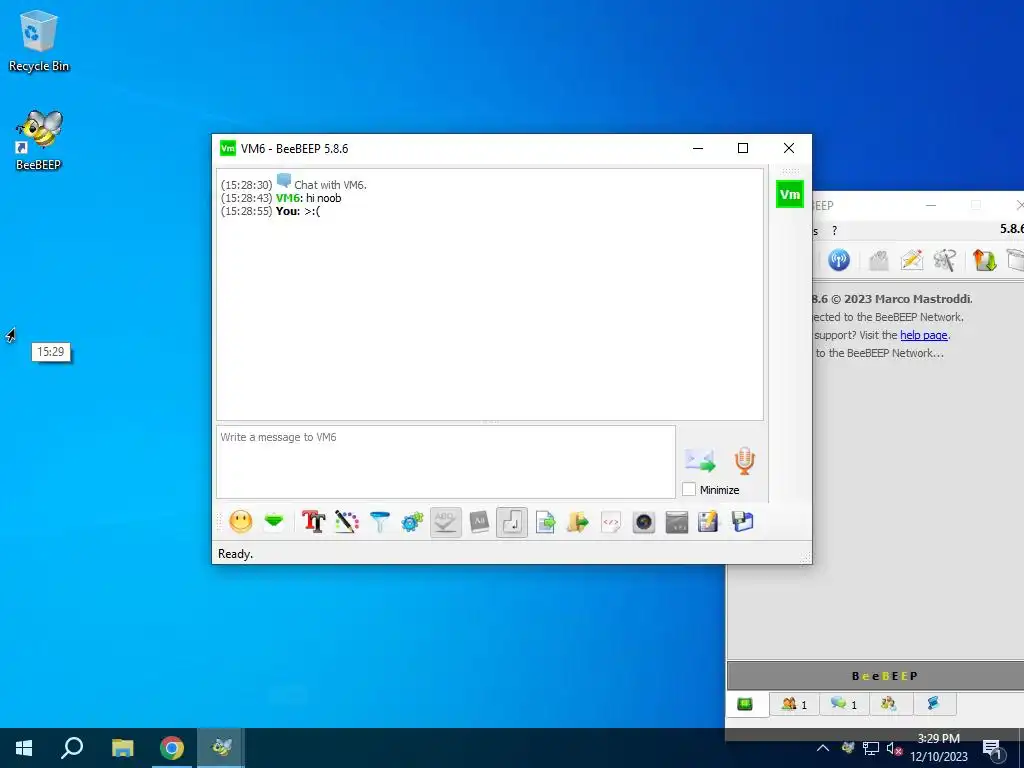Click the camera screenshot icon
The height and width of the screenshot is (768, 1024).
[644, 522]
